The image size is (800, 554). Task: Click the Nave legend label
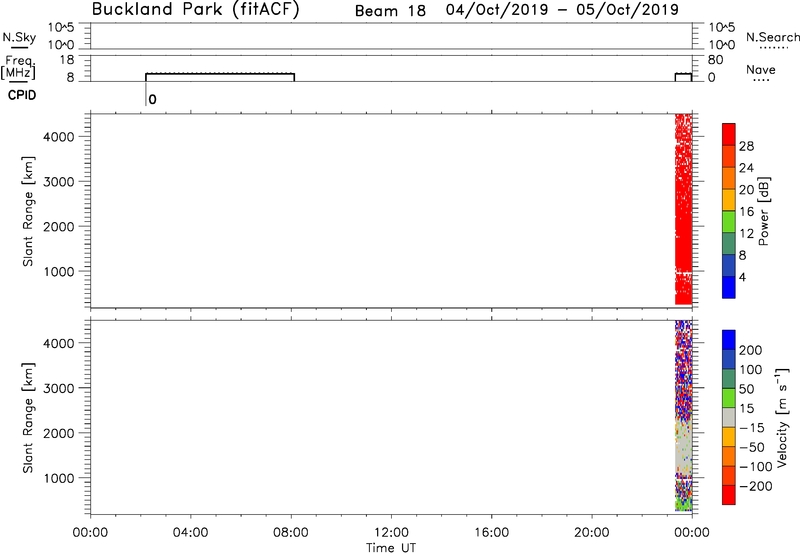pyautogui.click(x=761, y=69)
